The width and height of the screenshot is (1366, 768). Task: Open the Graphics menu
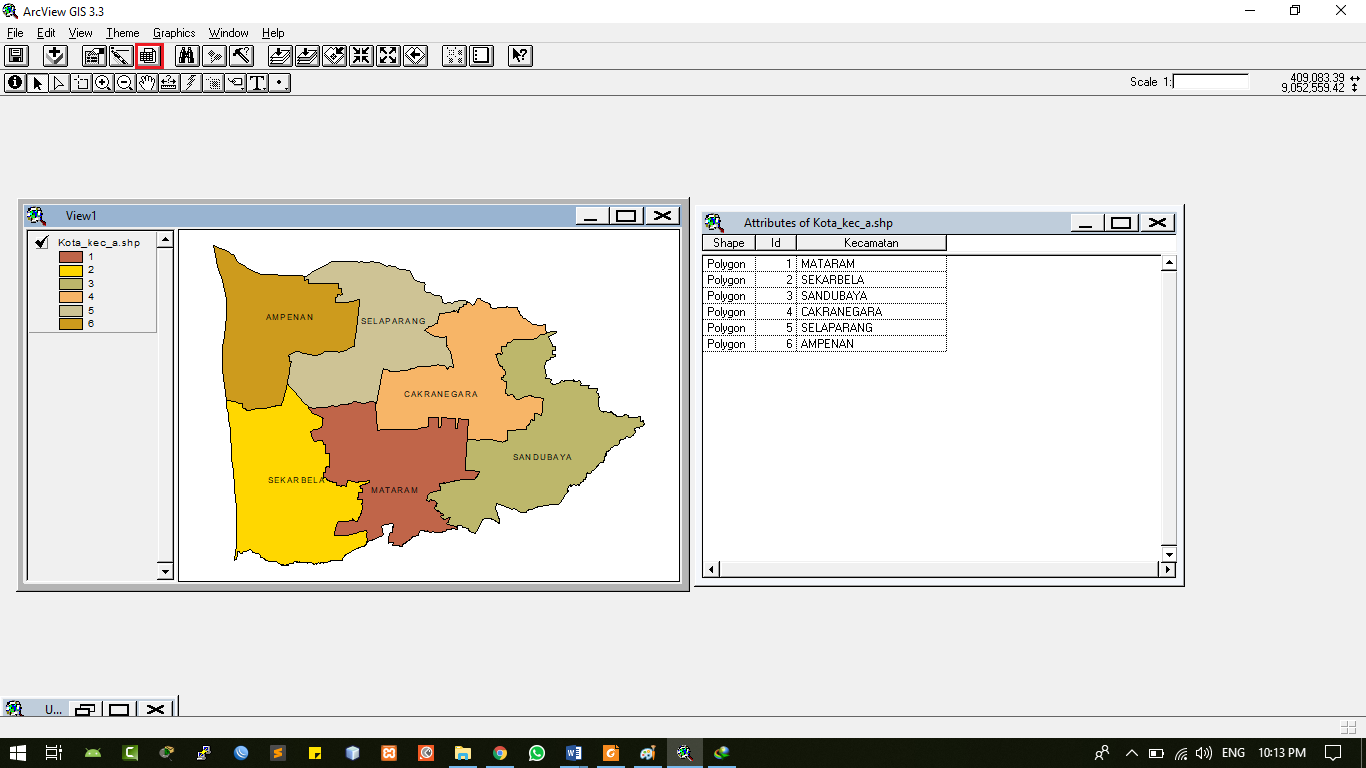tap(174, 33)
